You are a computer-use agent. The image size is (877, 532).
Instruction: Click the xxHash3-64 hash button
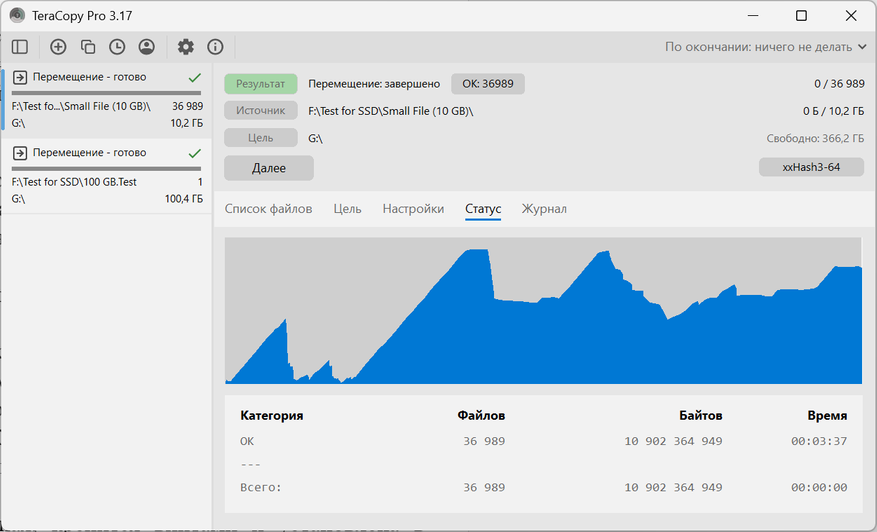pyautogui.click(x=811, y=167)
